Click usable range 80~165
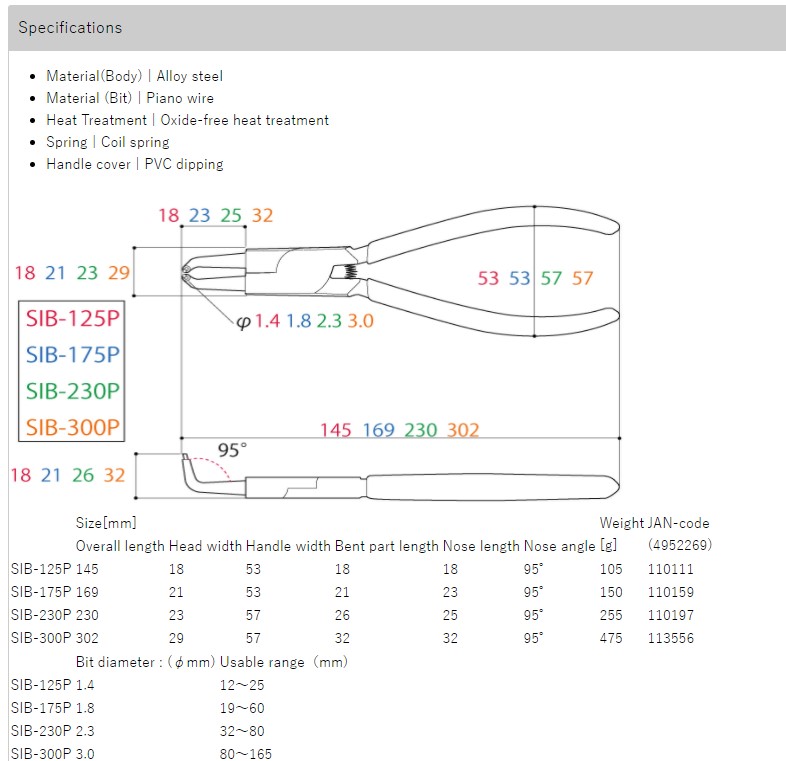 point(246,753)
